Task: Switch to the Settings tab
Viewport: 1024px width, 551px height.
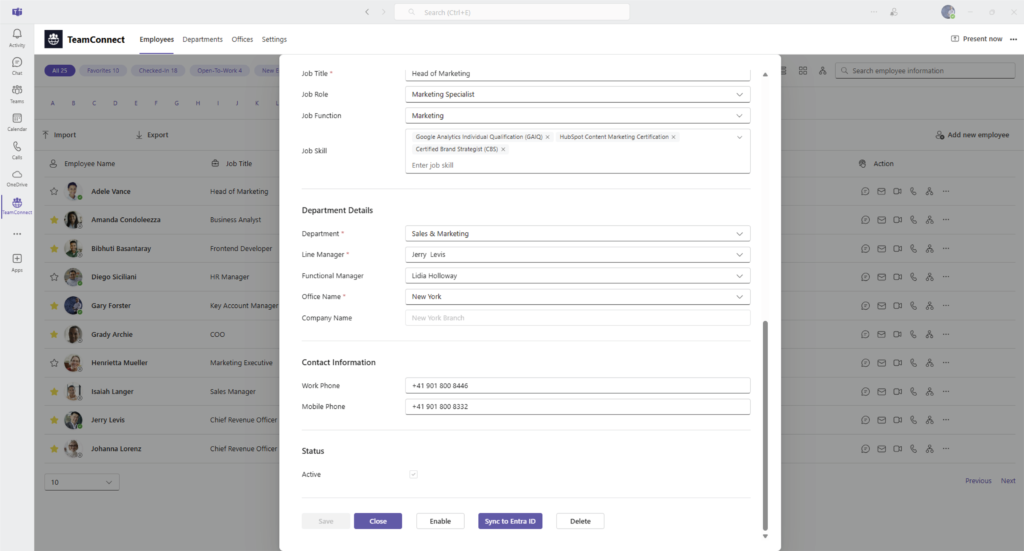Action: (274, 39)
